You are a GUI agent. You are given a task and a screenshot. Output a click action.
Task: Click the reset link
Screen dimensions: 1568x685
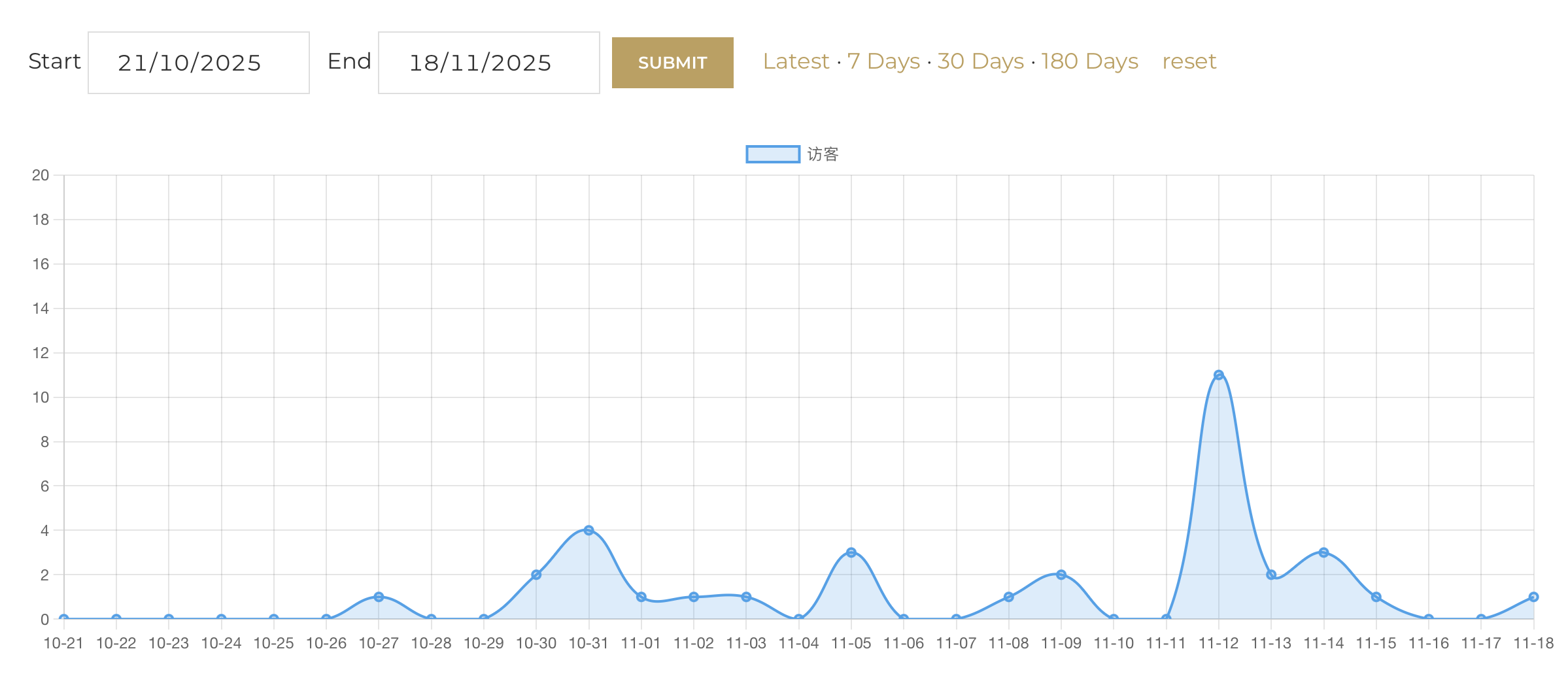tap(1188, 61)
